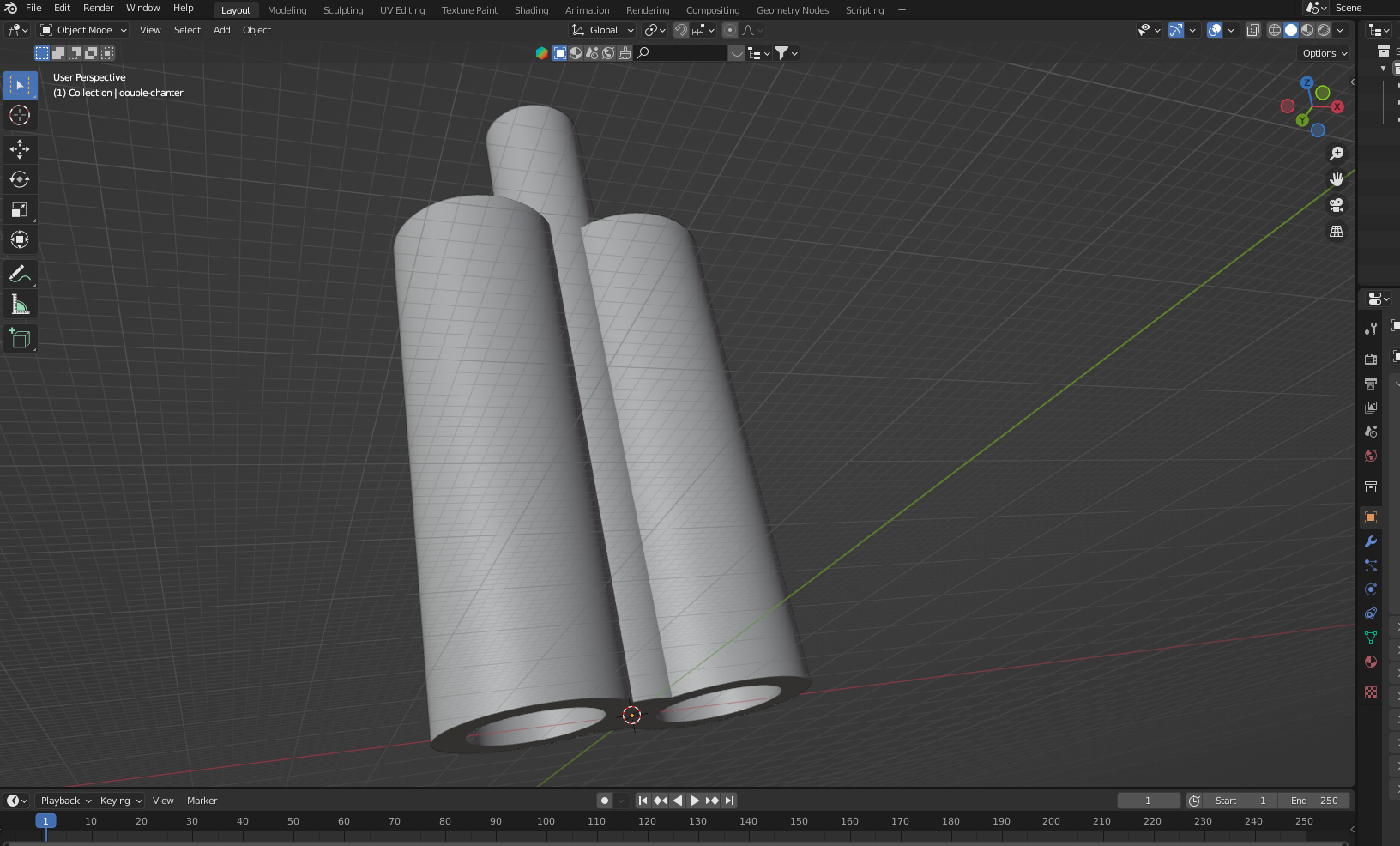This screenshot has width=1400, height=846.
Task: Jump to the timeline start frame
Action: [x=643, y=801]
